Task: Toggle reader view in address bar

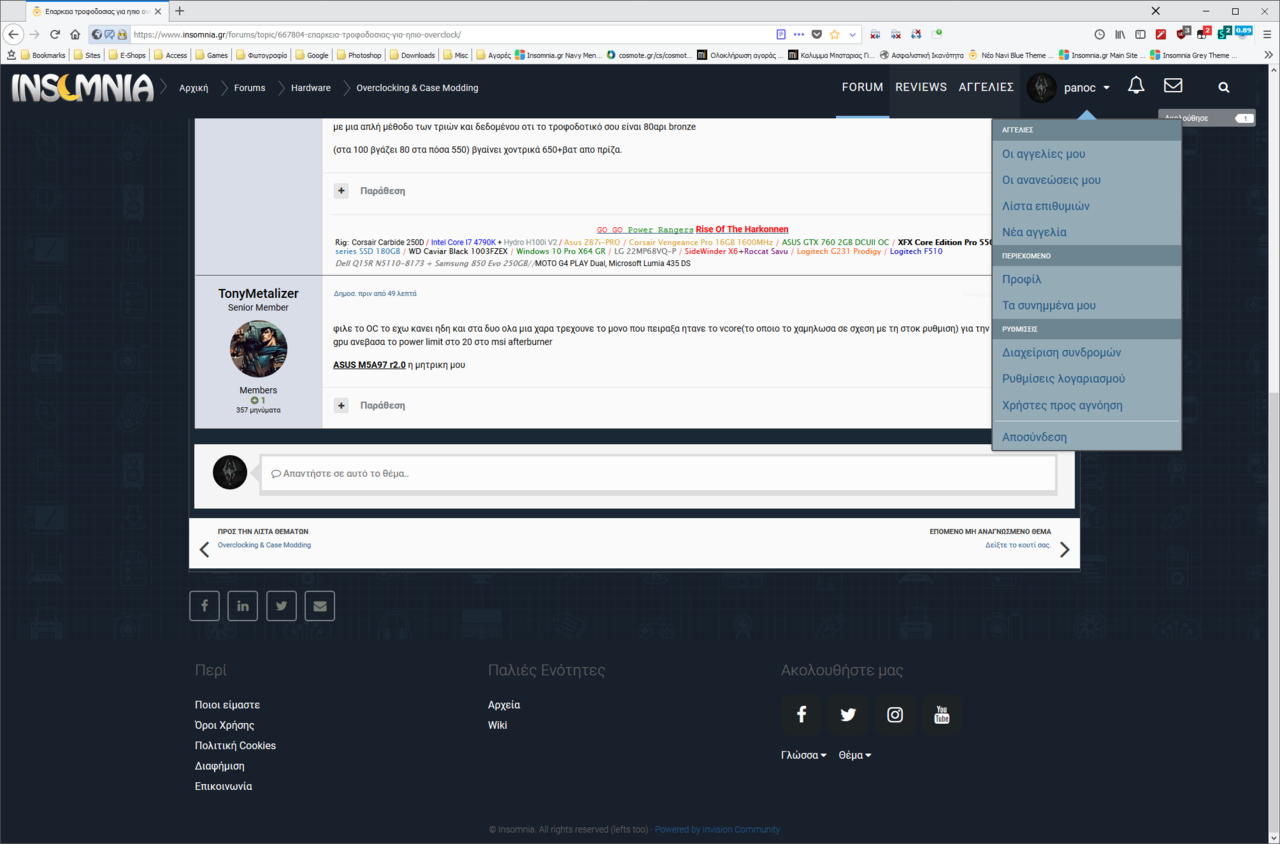Action: (x=781, y=34)
